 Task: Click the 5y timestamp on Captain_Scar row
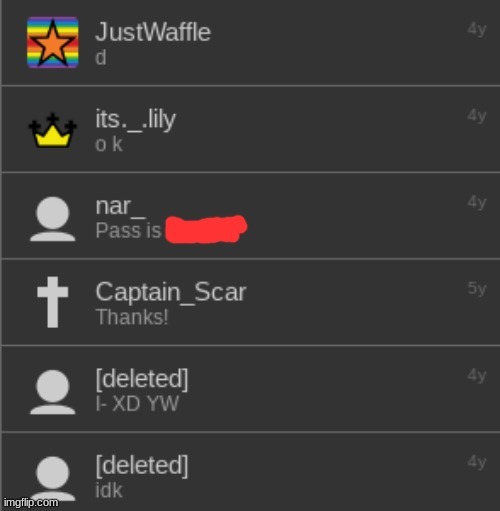(x=477, y=288)
